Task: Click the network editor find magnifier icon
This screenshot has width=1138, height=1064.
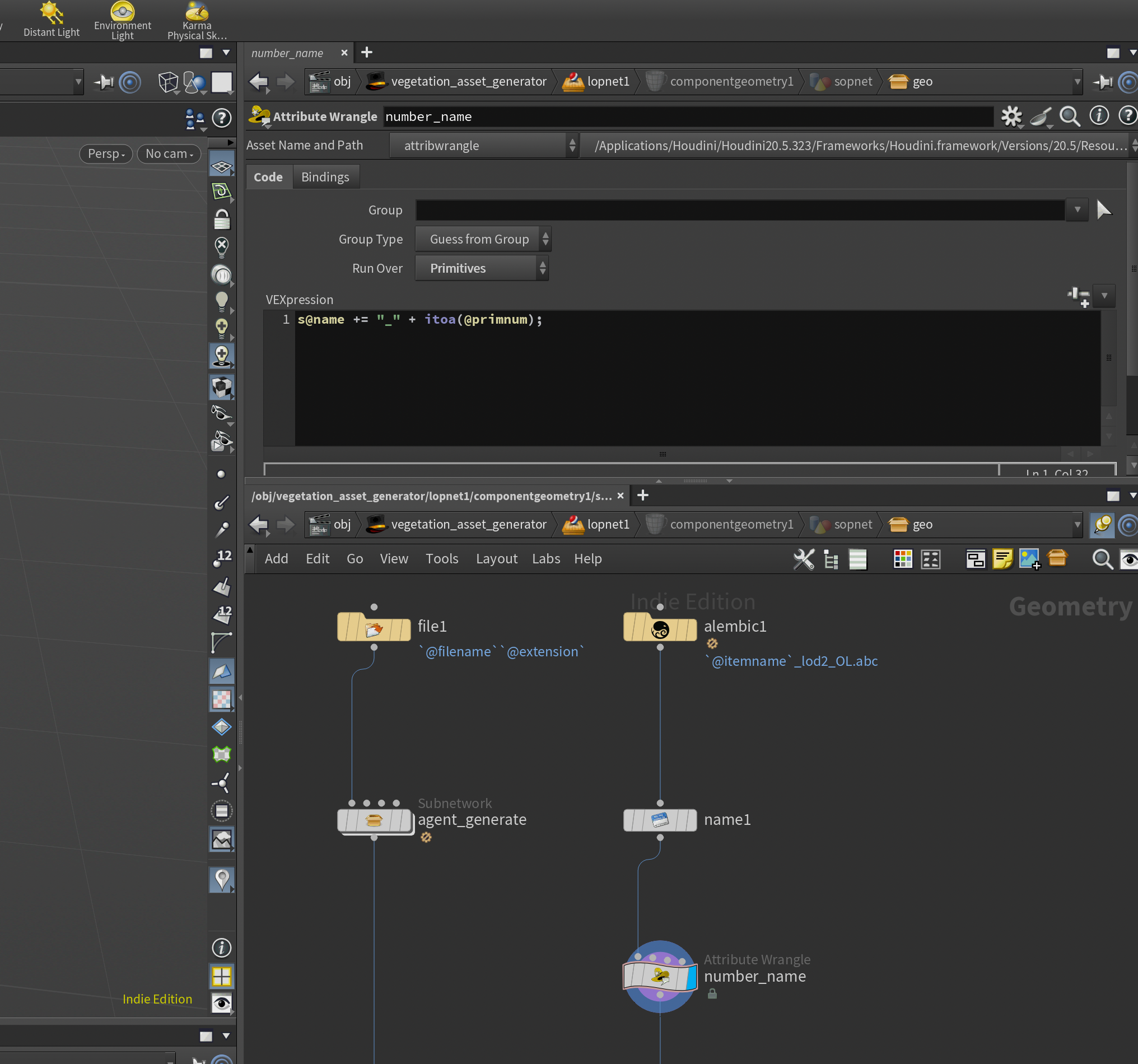Action: point(1102,559)
